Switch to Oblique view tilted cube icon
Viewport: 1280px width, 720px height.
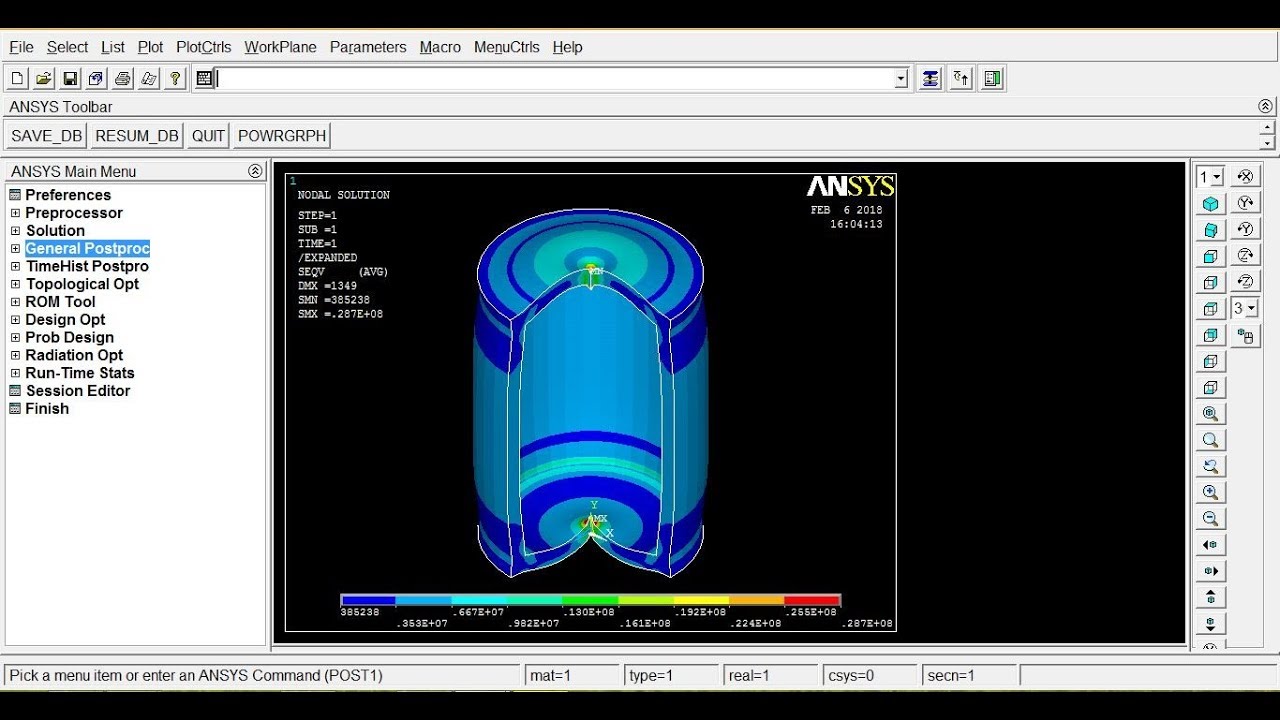[1211, 230]
